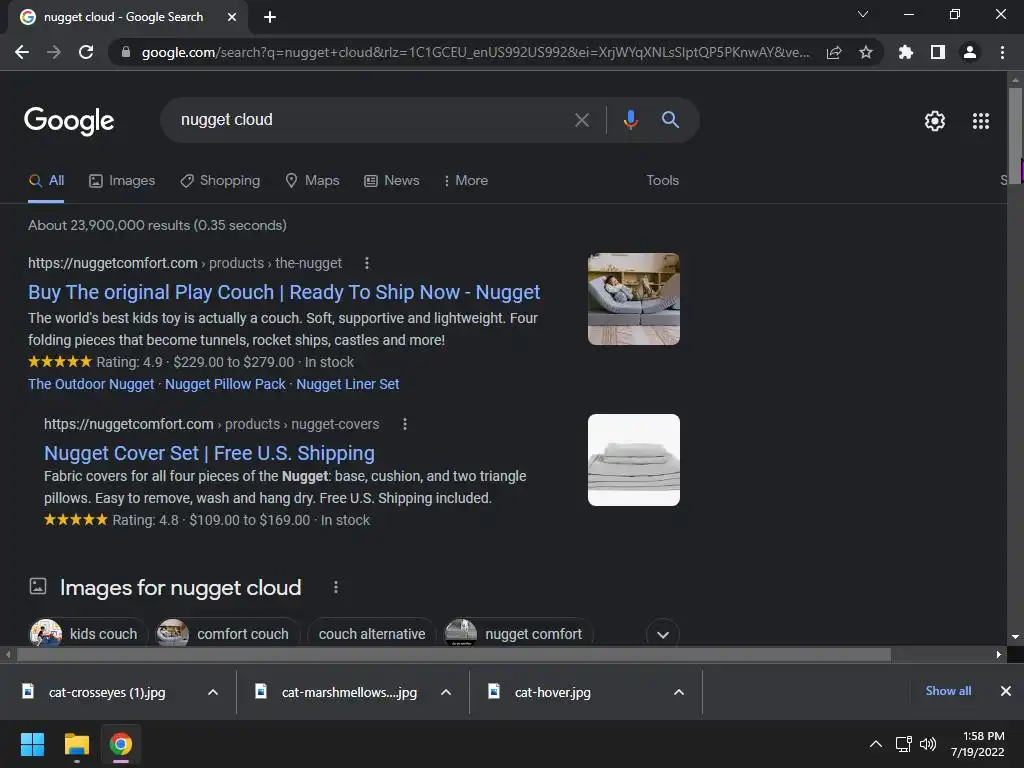The image size is (1024, 768).
Task: Switch to the News tab
Action: pyautogui.click(x=391, y=180)
